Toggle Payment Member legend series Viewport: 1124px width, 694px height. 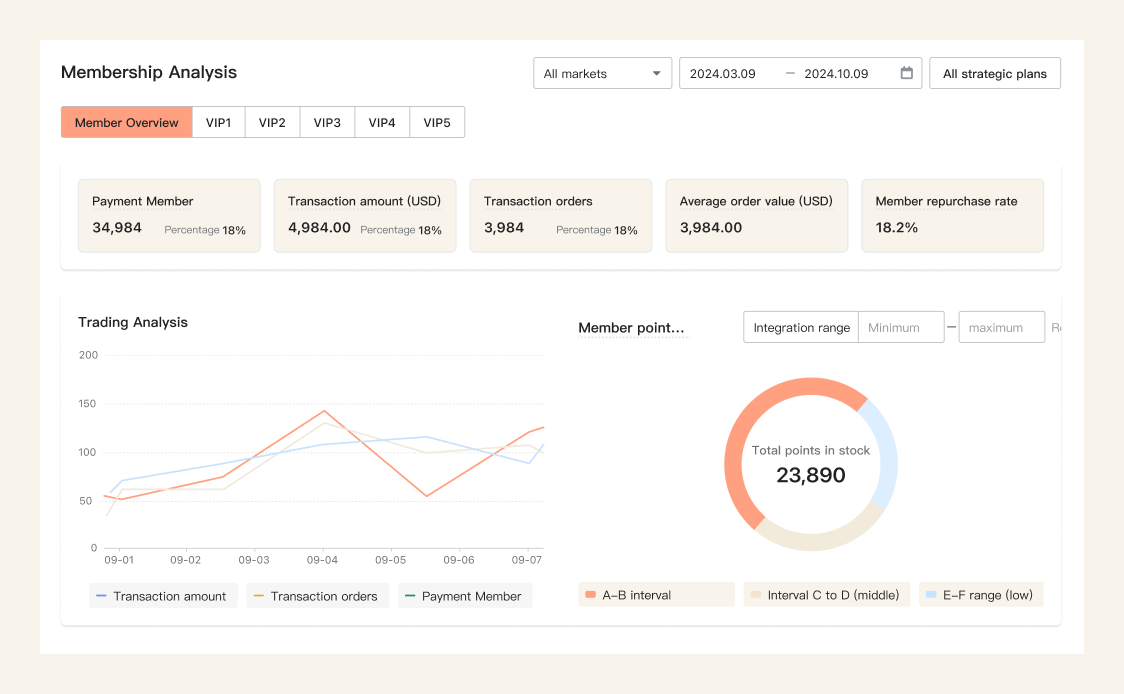click(466, 596)
